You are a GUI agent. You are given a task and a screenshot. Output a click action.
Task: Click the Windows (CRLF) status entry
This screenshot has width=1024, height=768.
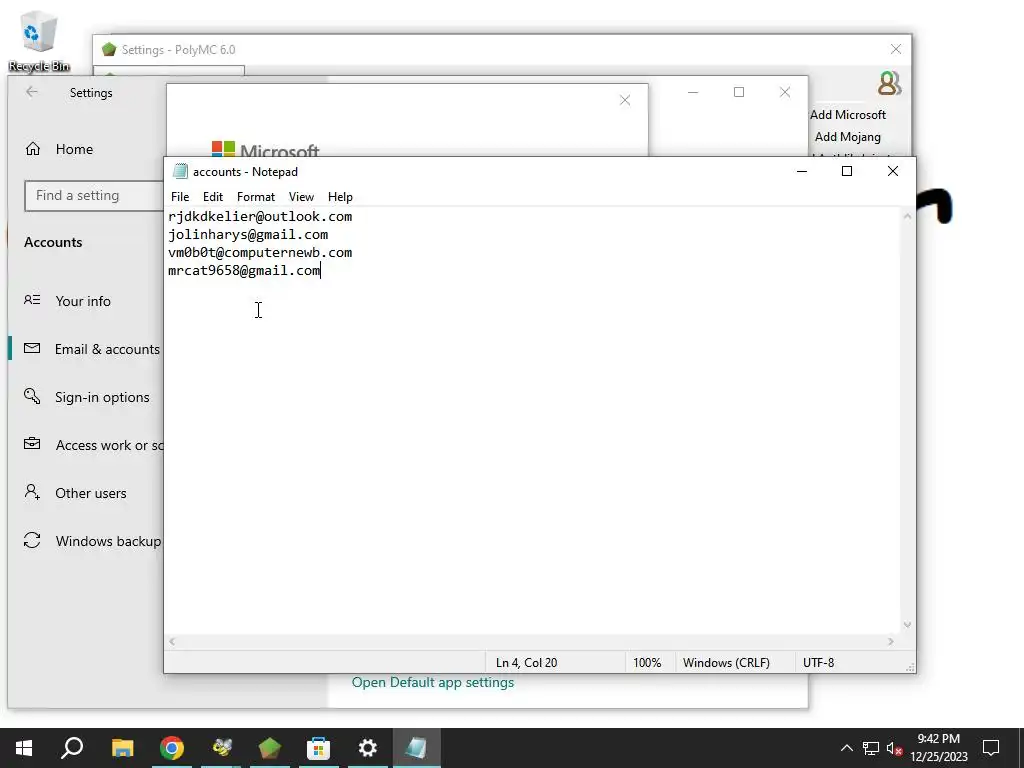(x=726, y=662)
